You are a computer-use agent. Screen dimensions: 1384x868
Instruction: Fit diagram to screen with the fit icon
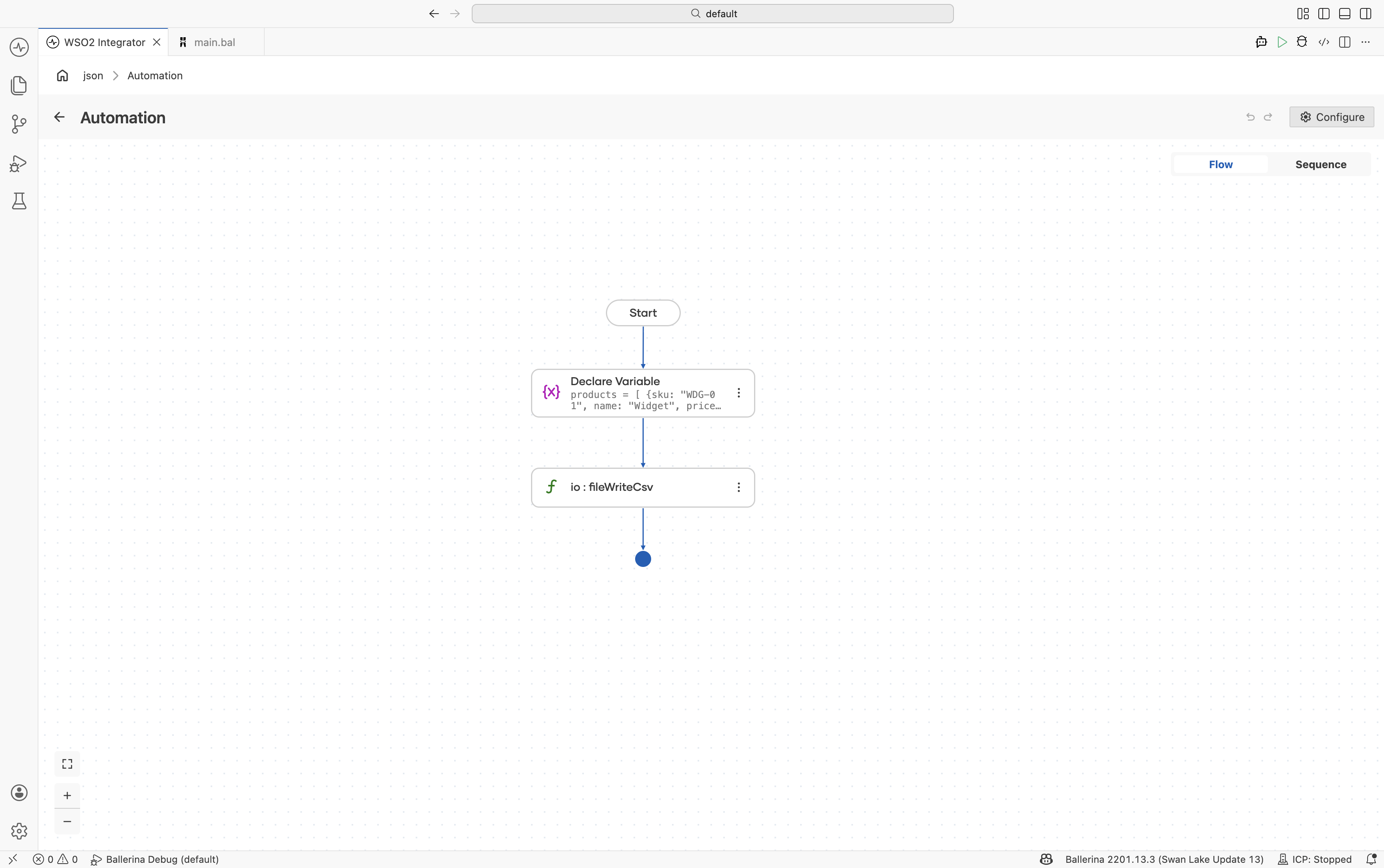(x=67, y=764)
